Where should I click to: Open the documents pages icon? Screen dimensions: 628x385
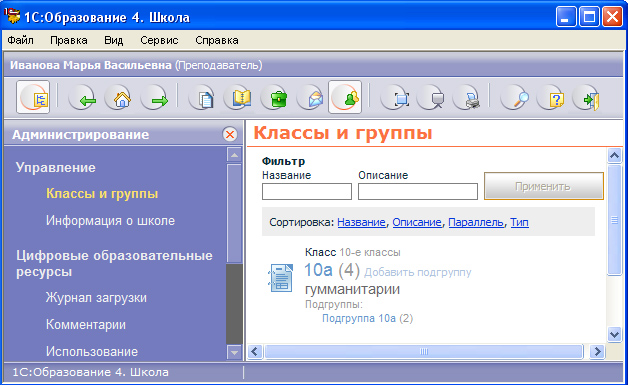(x=202, y=97)
